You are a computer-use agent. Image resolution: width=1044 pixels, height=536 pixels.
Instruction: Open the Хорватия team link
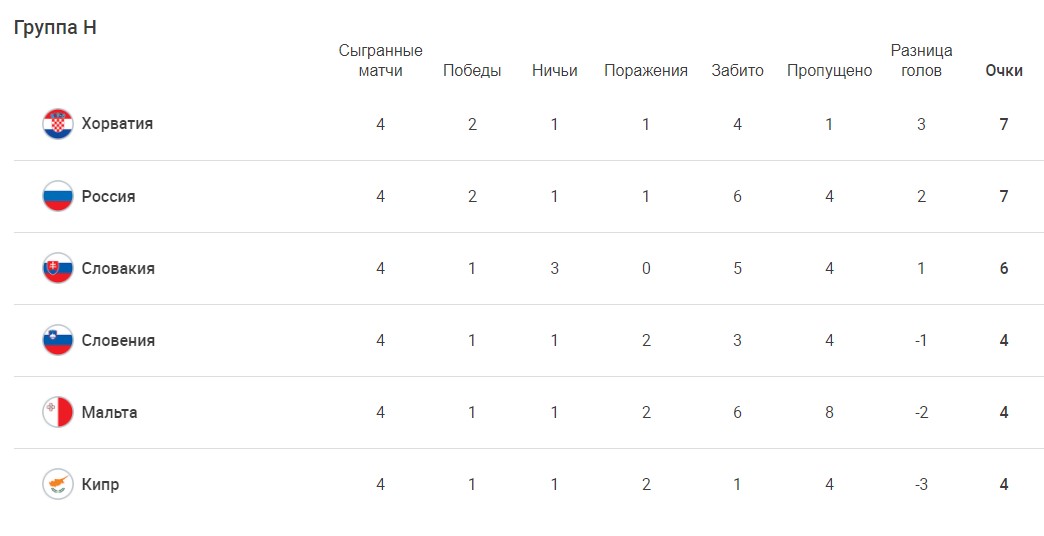117,124
